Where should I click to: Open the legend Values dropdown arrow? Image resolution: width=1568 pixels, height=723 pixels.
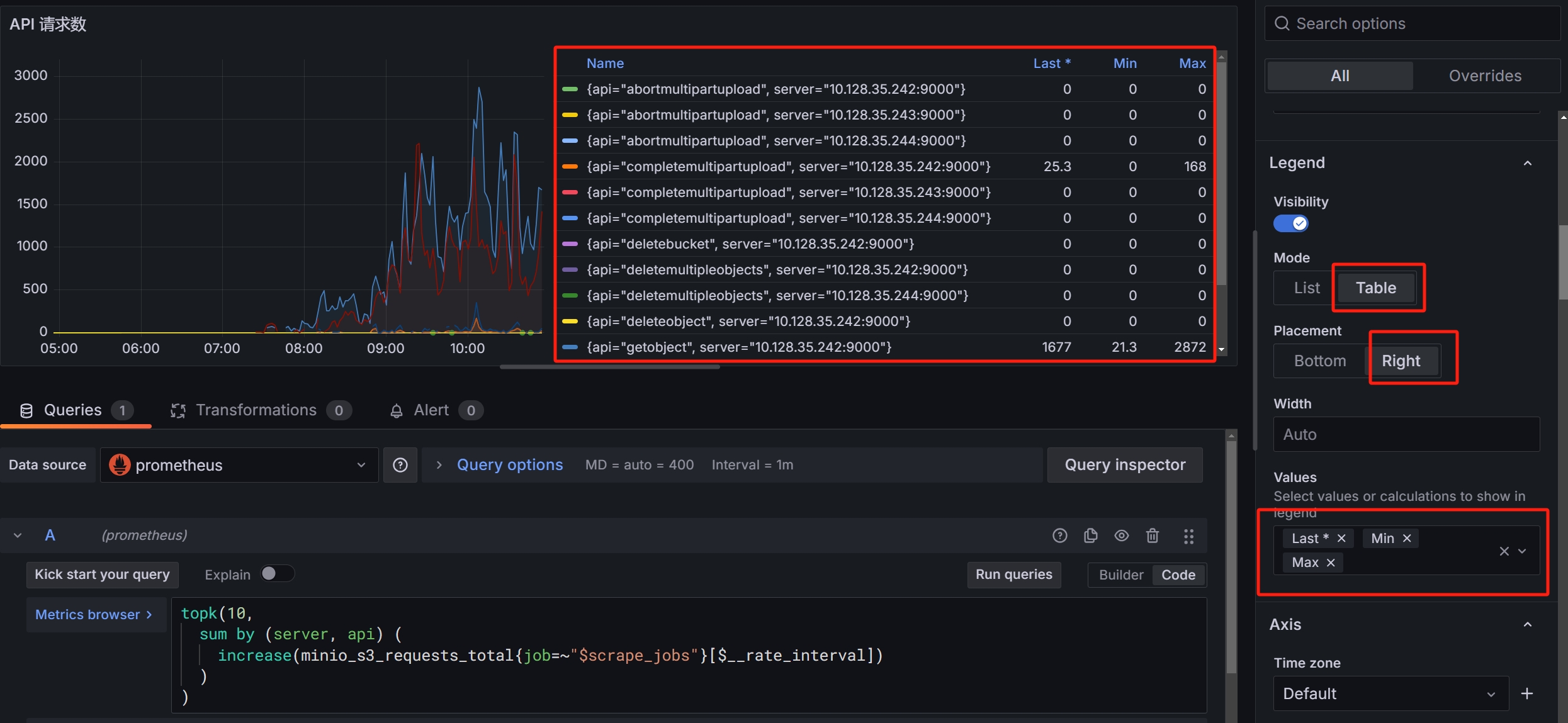coord(1523,551)
